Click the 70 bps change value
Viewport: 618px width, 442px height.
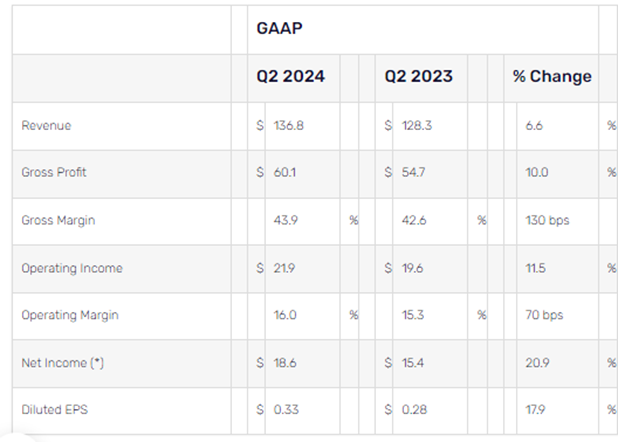pos(544,315)
